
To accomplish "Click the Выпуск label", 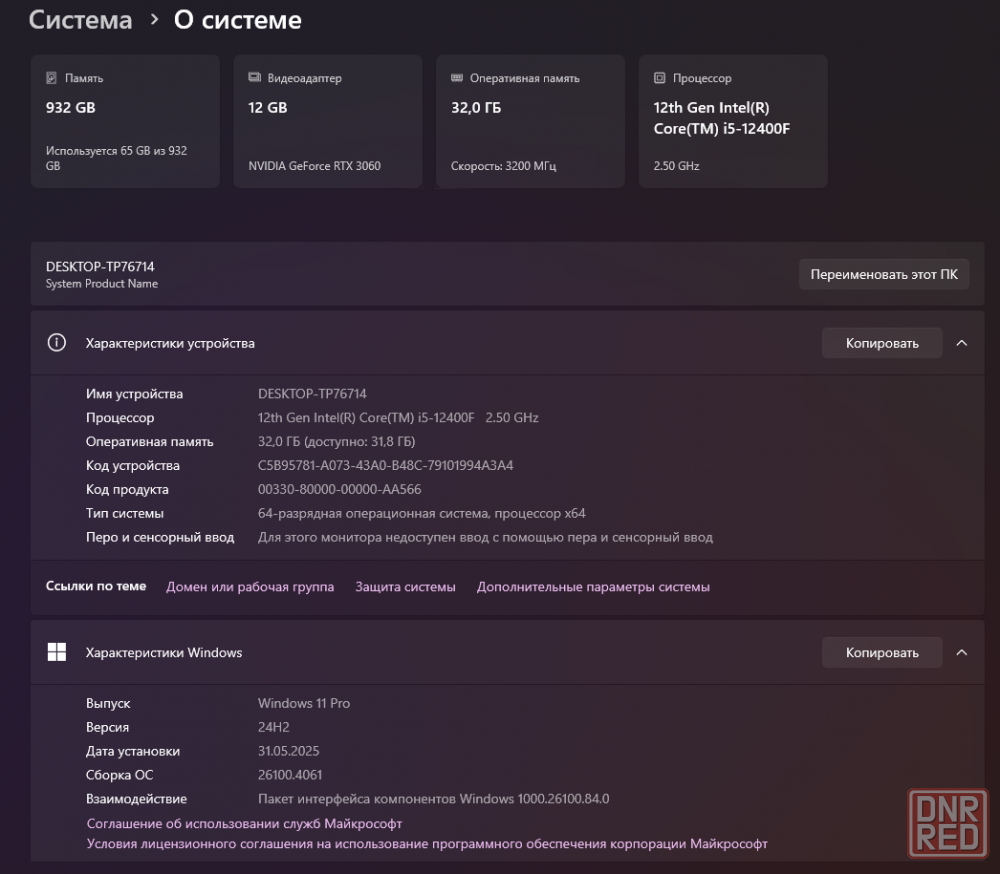I will coord(108,703).
